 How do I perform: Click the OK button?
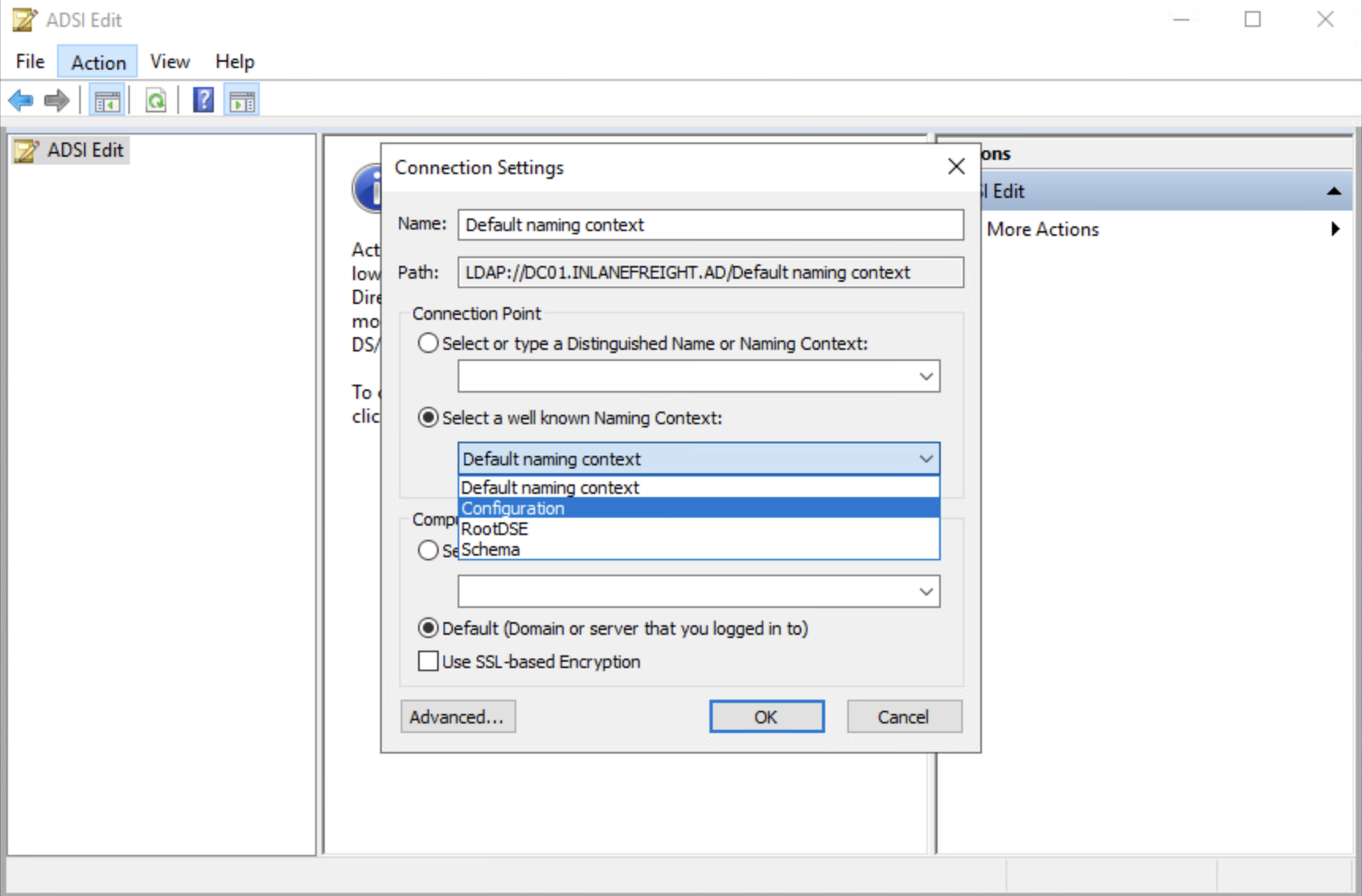[x=766, y=716]
